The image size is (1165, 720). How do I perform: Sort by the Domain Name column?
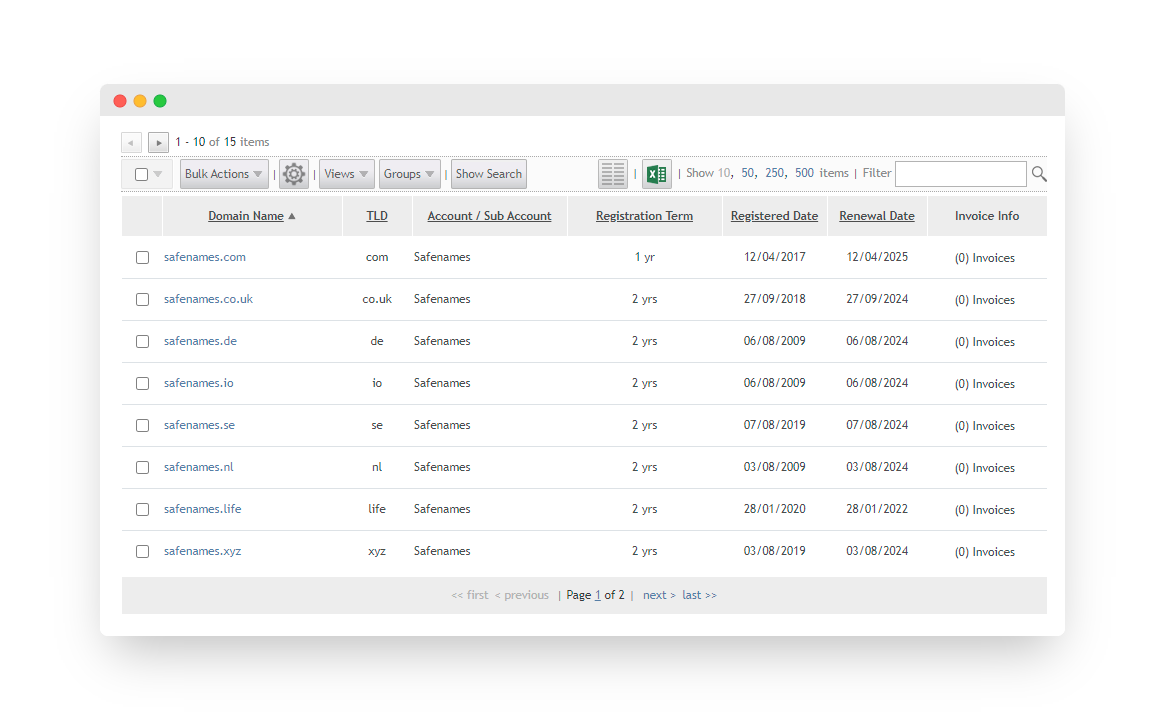(x=246, y=215)
